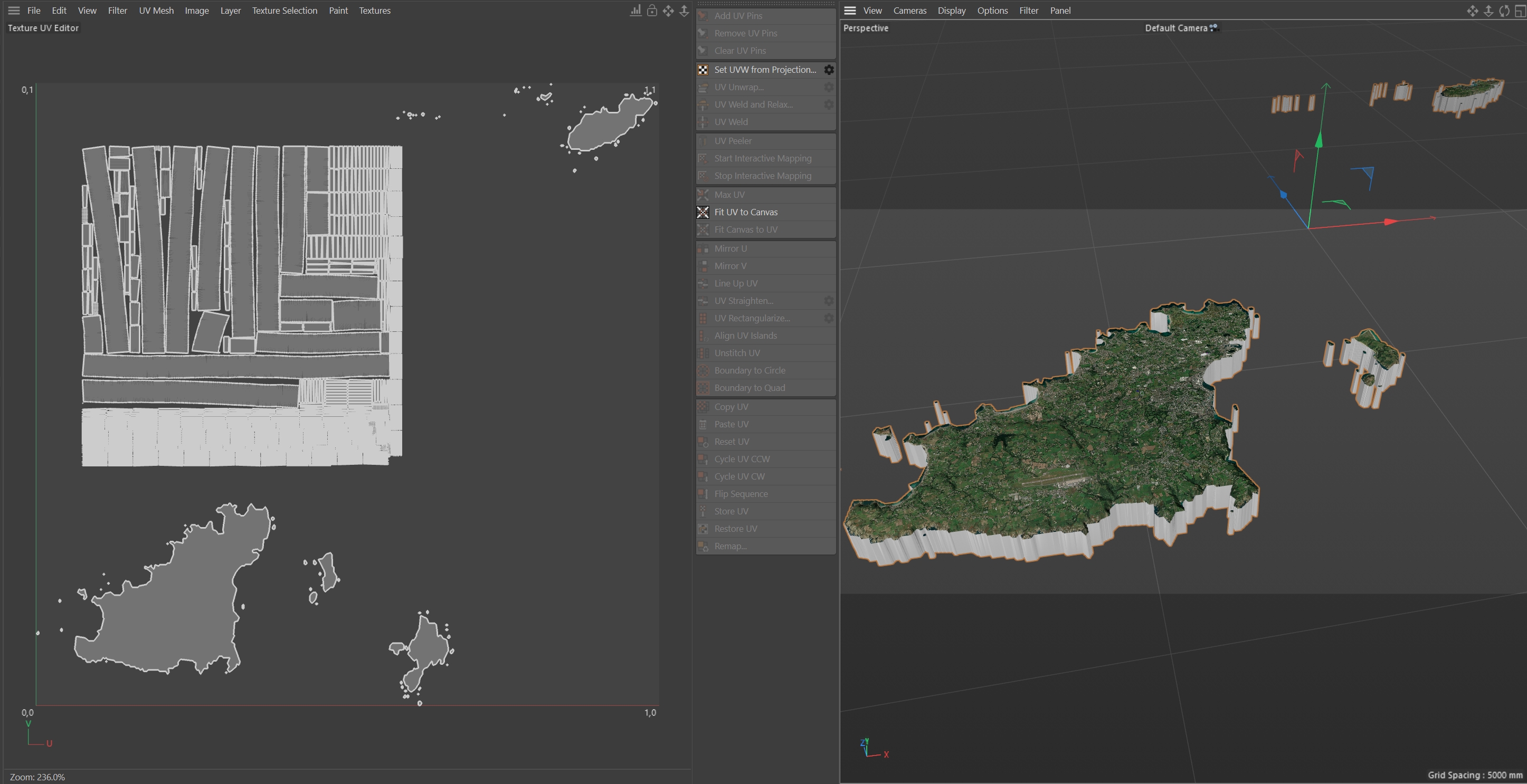Viewport: 1527px width, 784px height.
Task: Open Set UVW from Projection settings gear
Action: (829, 70)
